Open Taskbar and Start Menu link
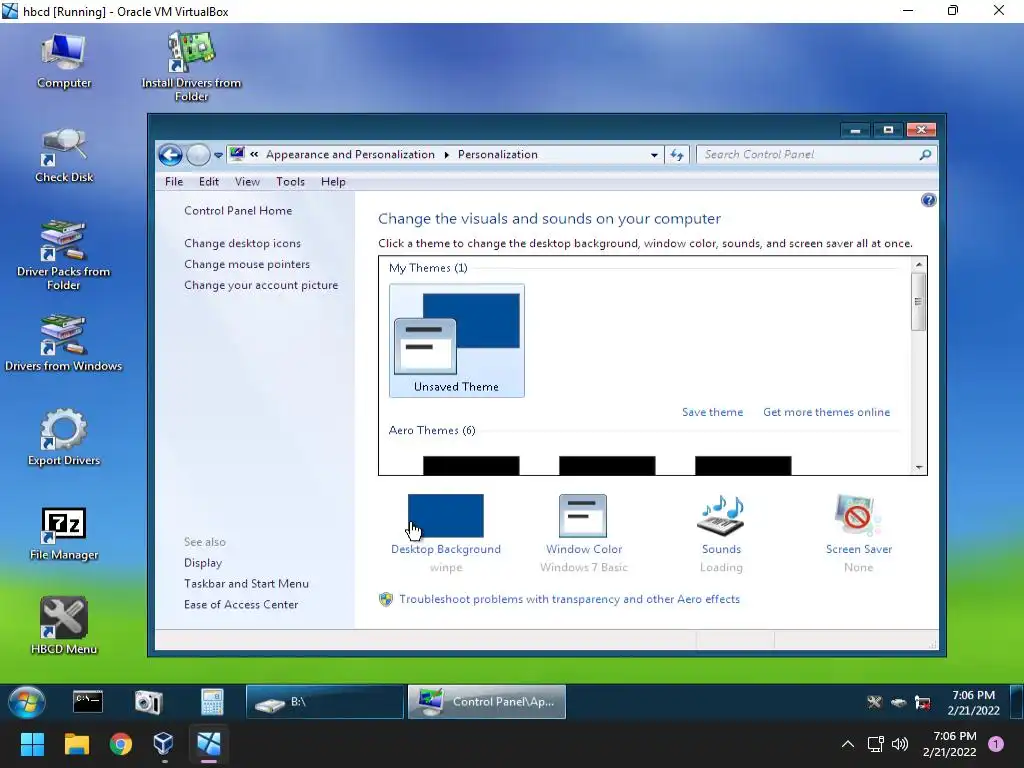The image size is (1024, 768). point(246,583)
